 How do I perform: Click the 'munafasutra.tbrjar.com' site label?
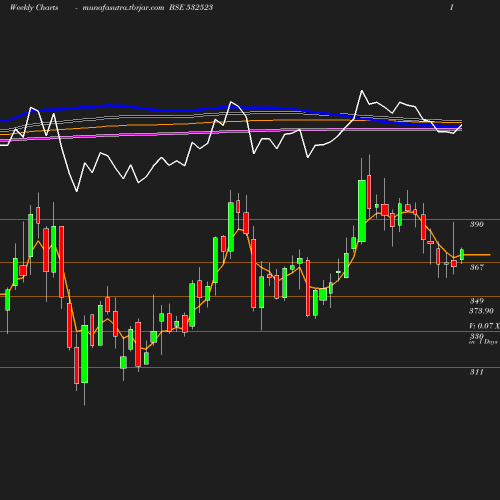[x=123, y=8]
